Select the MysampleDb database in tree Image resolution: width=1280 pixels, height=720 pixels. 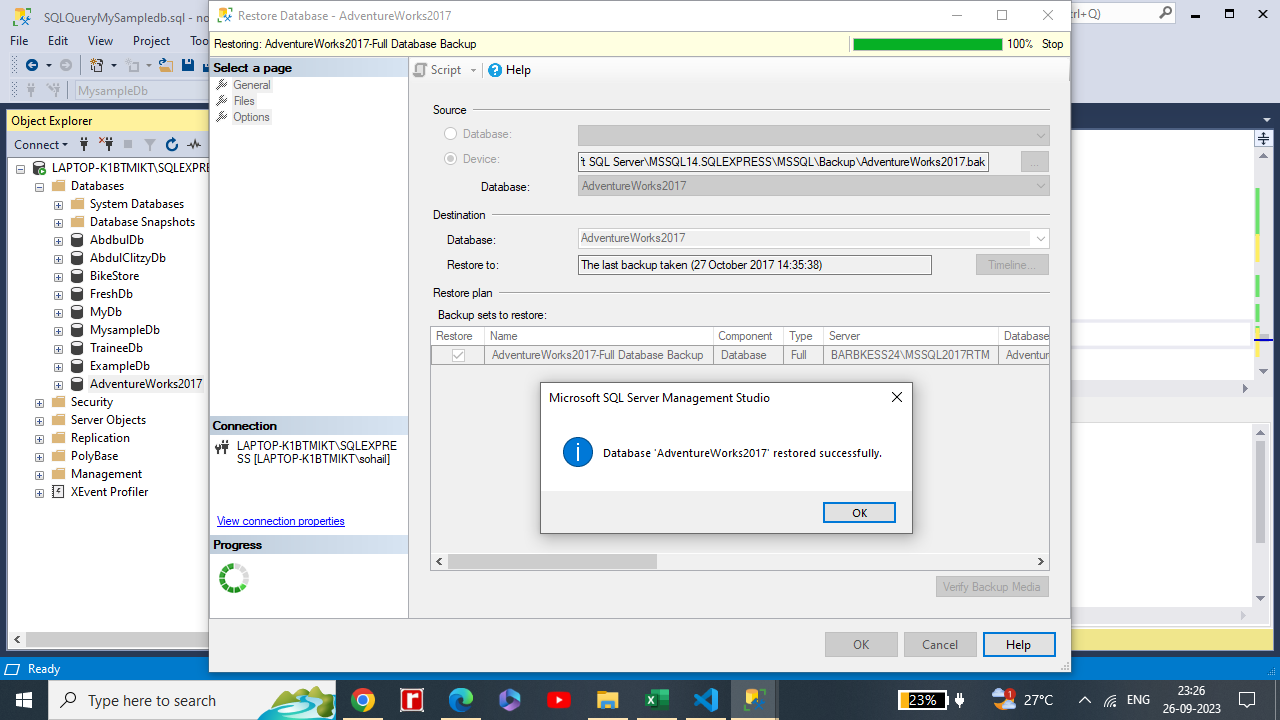(124, 330)
